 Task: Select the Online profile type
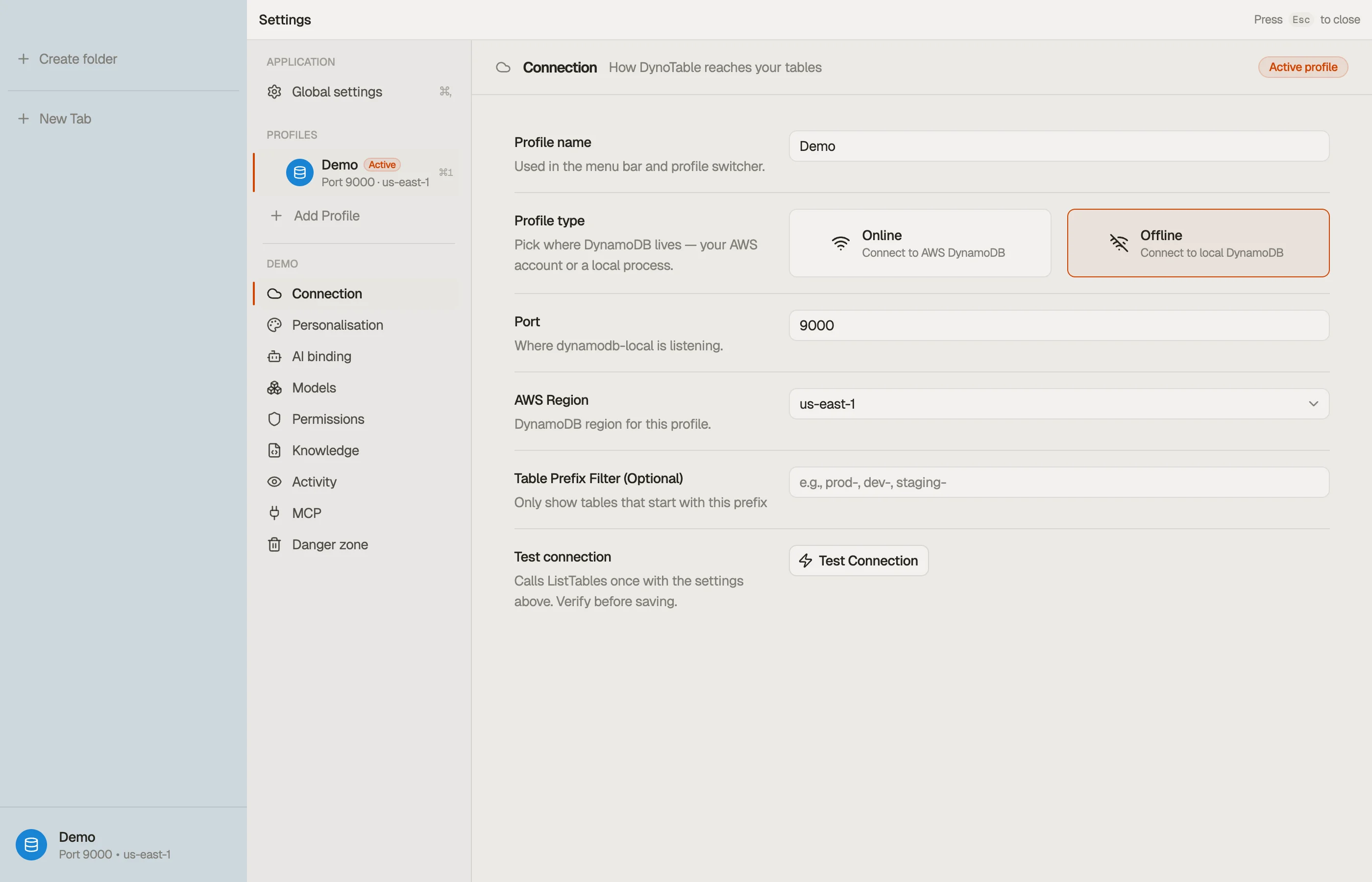pyautogui.click(x=920, y=243)
